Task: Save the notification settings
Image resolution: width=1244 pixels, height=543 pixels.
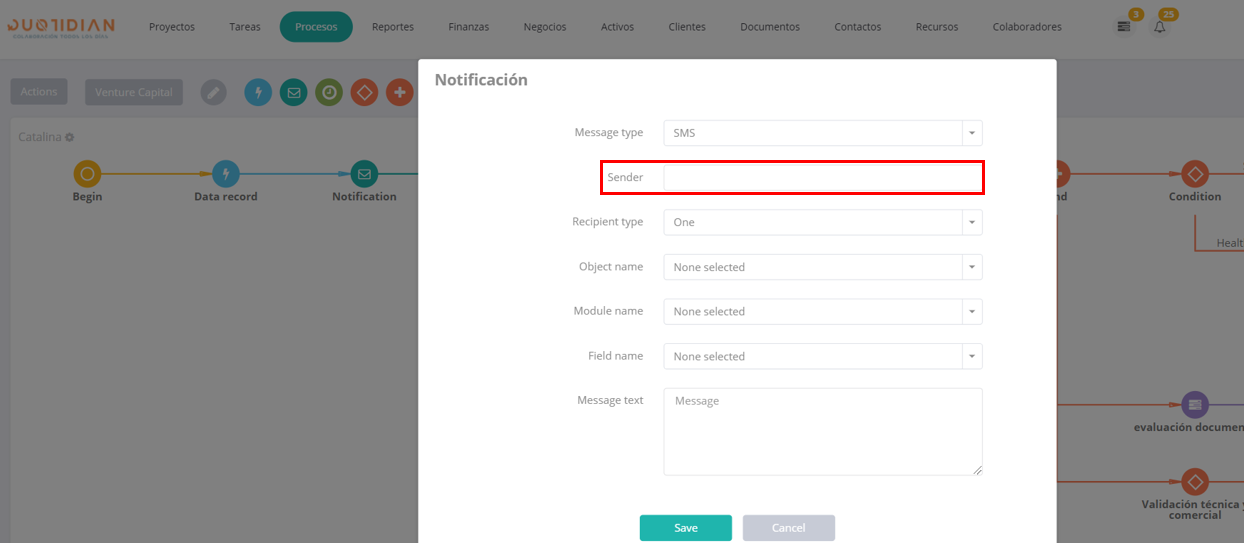Action: [686, 528]
